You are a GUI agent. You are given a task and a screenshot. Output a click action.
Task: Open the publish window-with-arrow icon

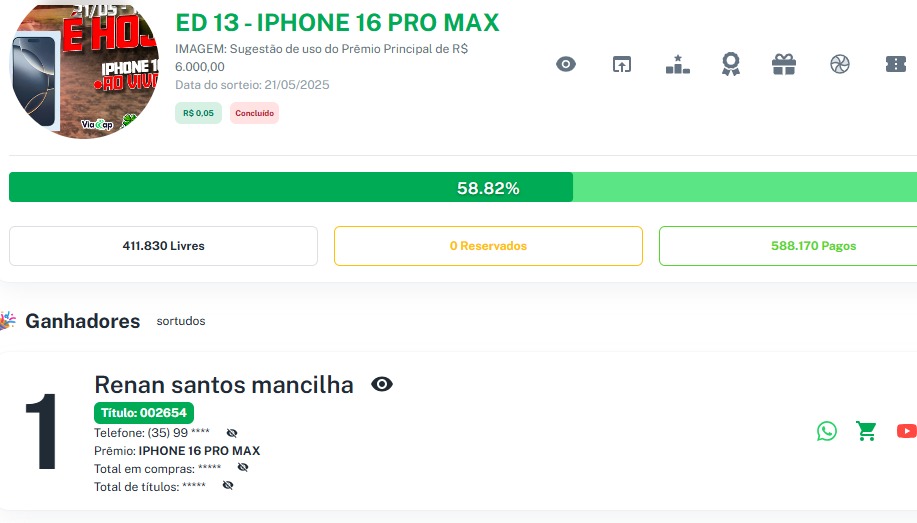(x=622, y=65)
